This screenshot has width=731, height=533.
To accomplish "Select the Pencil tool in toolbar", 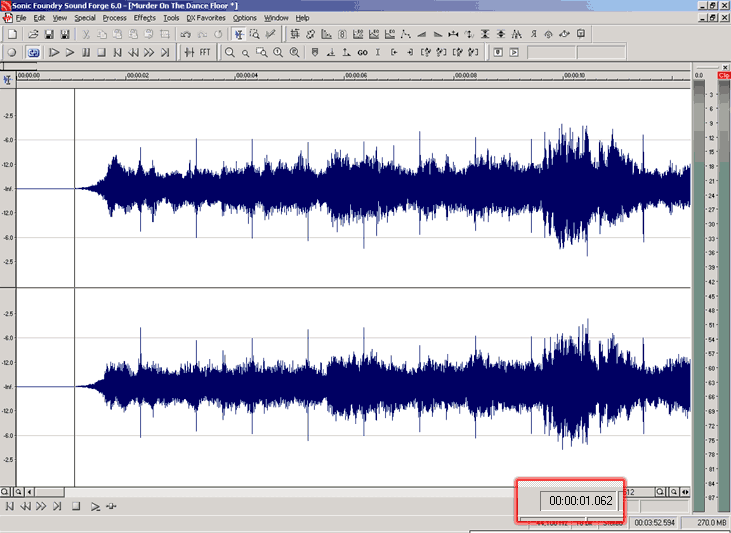I will coord(270,34).
